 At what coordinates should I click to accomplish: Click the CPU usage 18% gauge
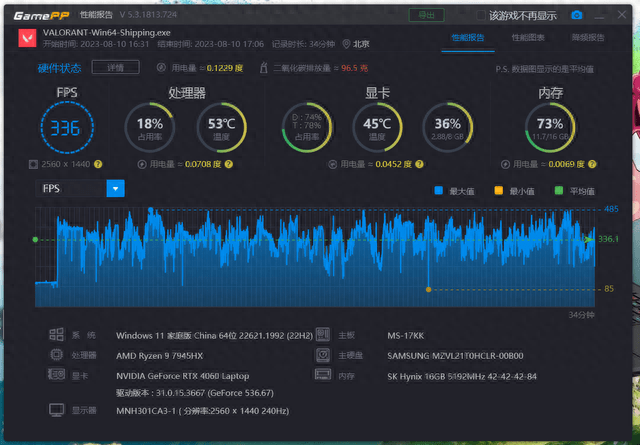click(150, 127)
